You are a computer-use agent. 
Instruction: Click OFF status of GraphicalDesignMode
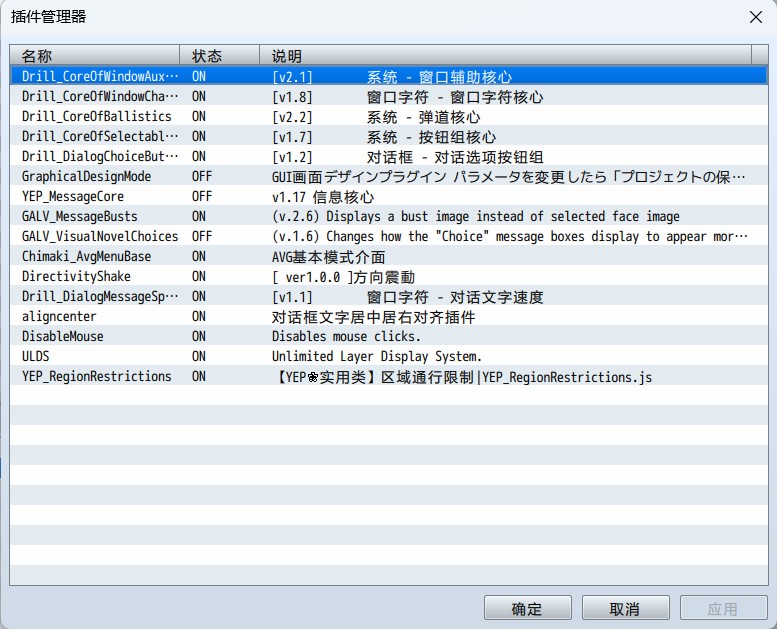pyautogui.click(x=202, y=176)
